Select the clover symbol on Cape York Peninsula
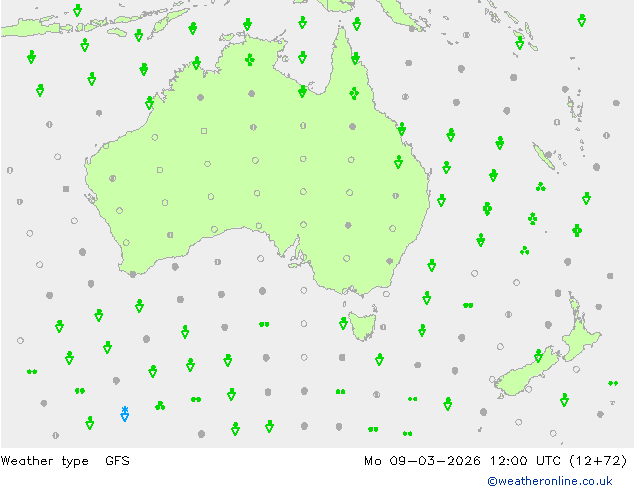634x490 pixels. (x=354, y=93)
